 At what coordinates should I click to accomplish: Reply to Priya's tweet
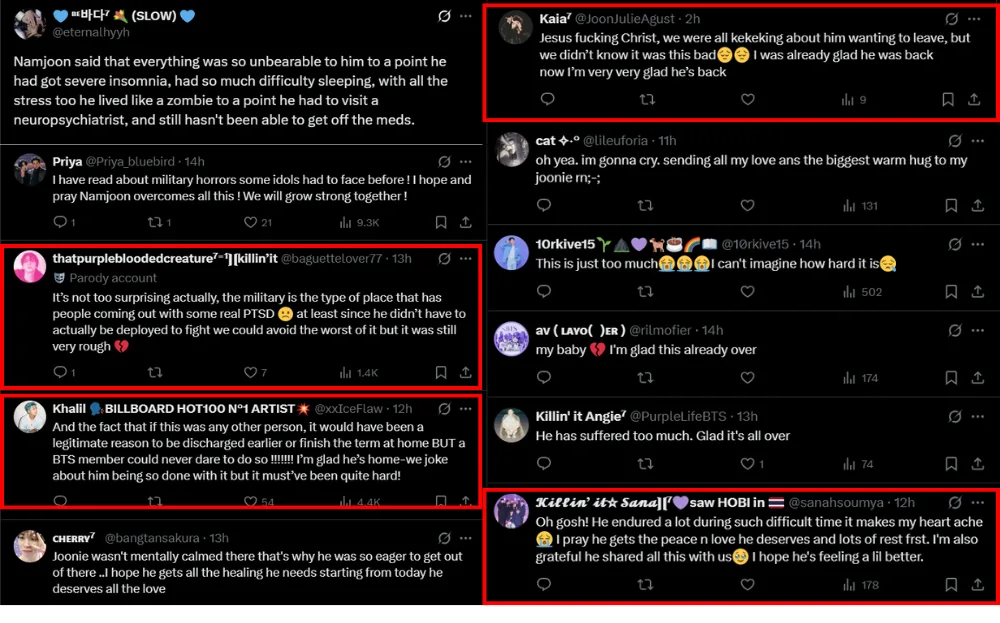pyautogui.click(x=59, y=222)
